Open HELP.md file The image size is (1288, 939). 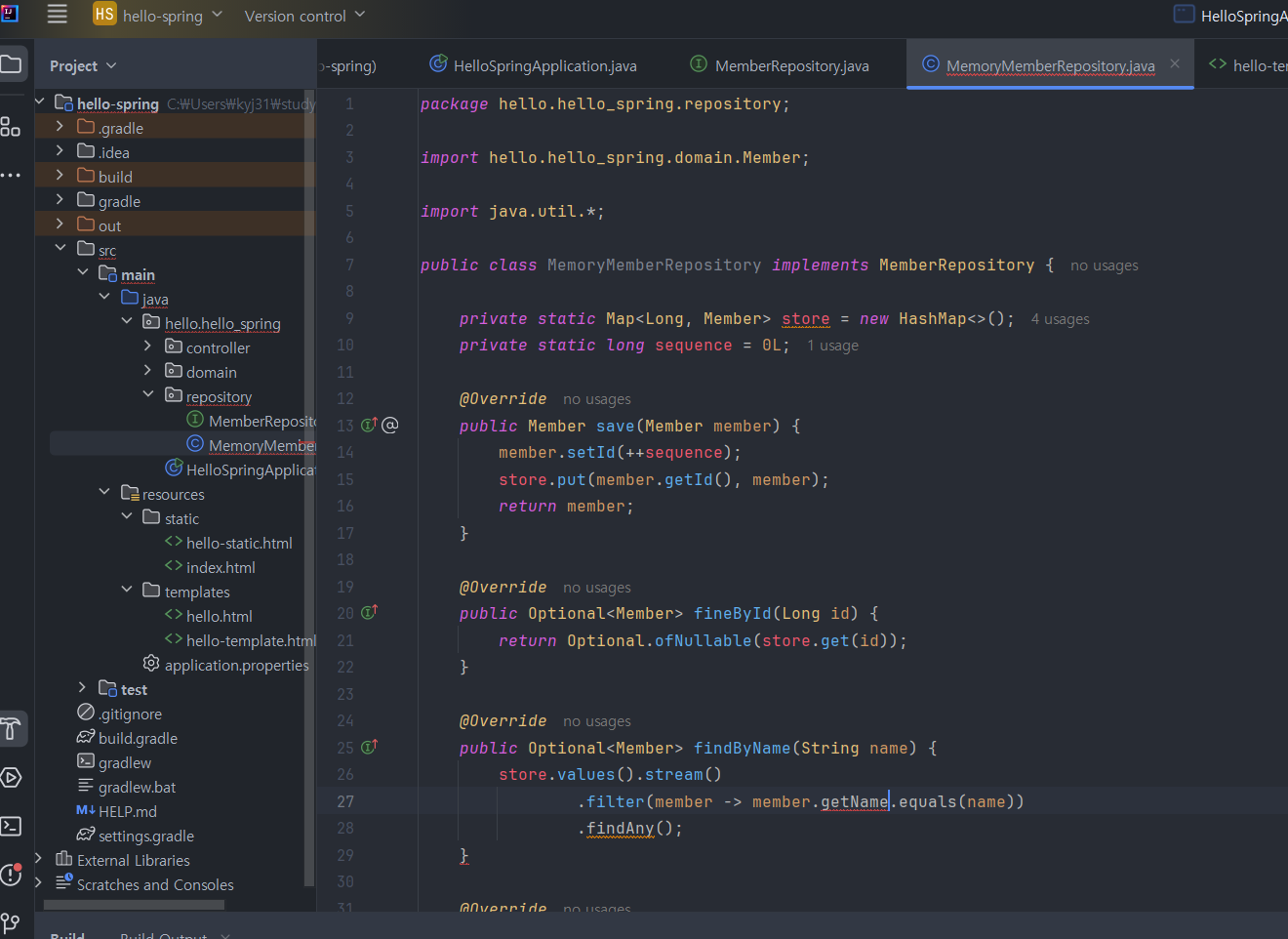(x=116, y=811)
